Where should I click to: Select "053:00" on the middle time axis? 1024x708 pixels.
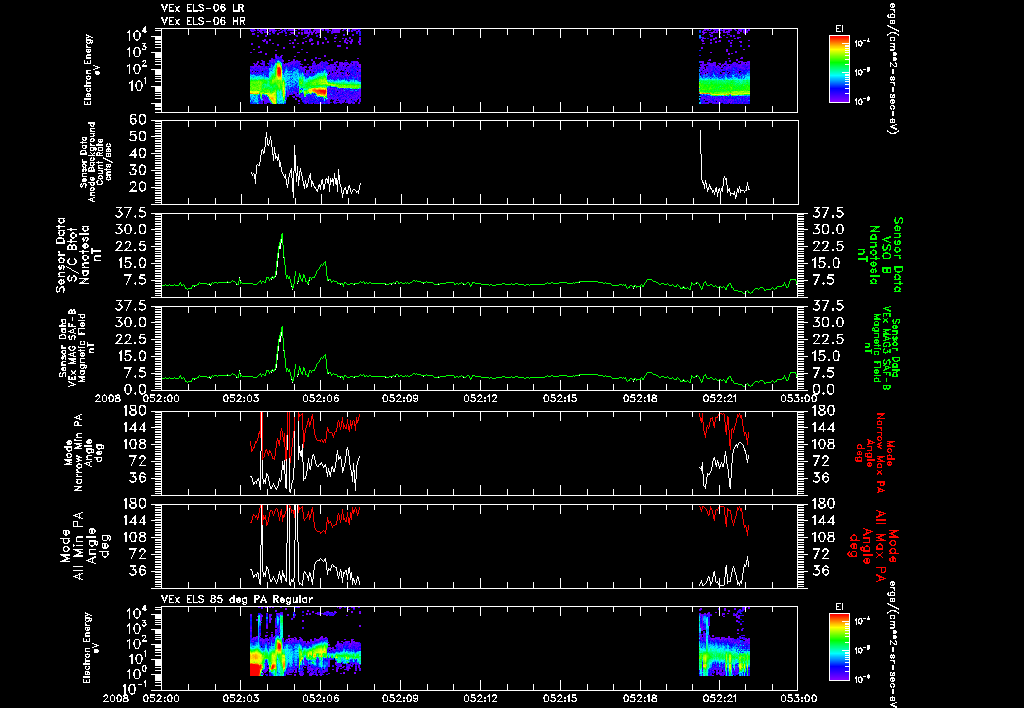(799, 398)
